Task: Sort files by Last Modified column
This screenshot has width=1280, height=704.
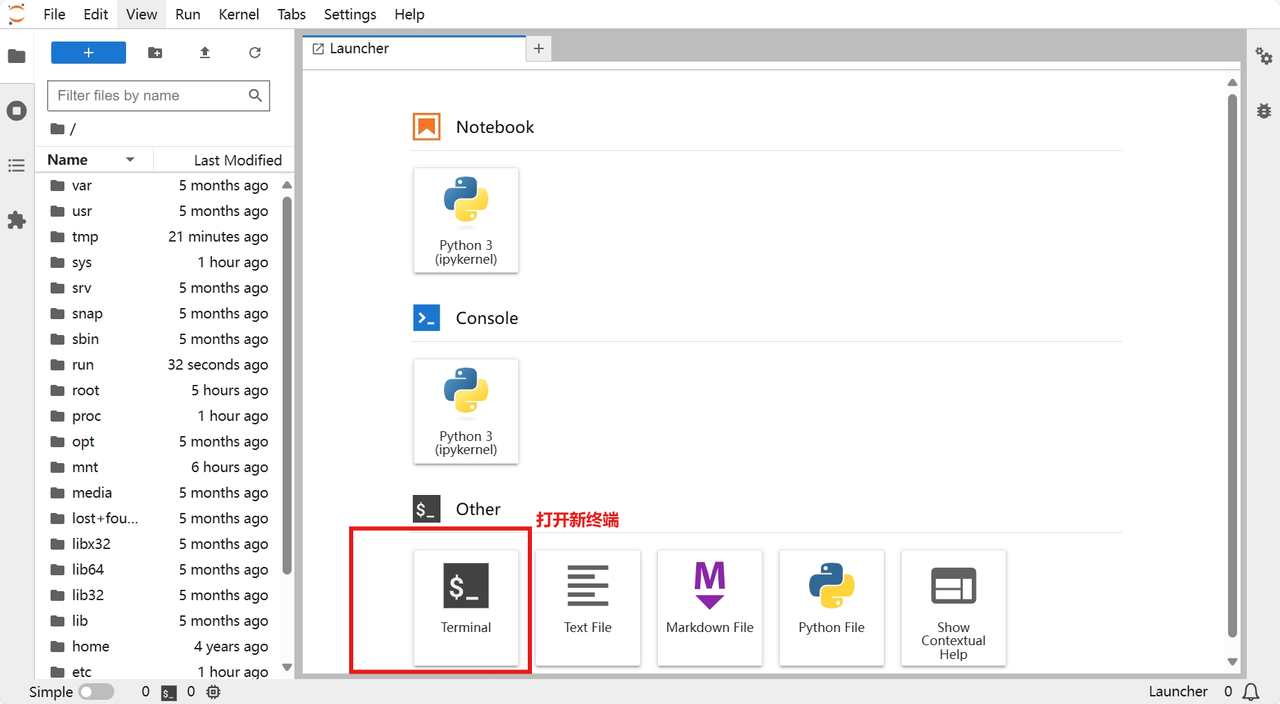Action: (x=237, y=160)
